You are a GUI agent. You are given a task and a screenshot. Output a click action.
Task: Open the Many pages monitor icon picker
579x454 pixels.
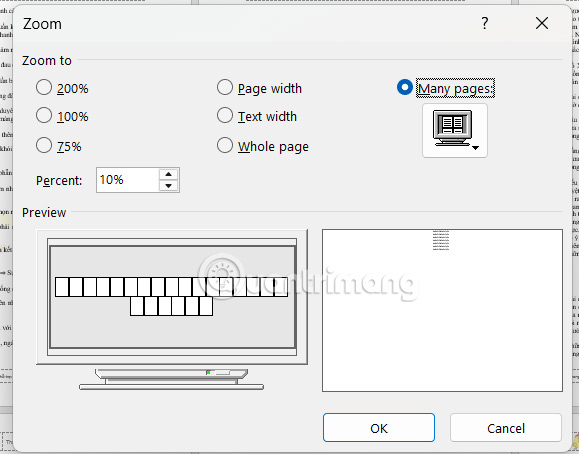[x=455, y=130]
